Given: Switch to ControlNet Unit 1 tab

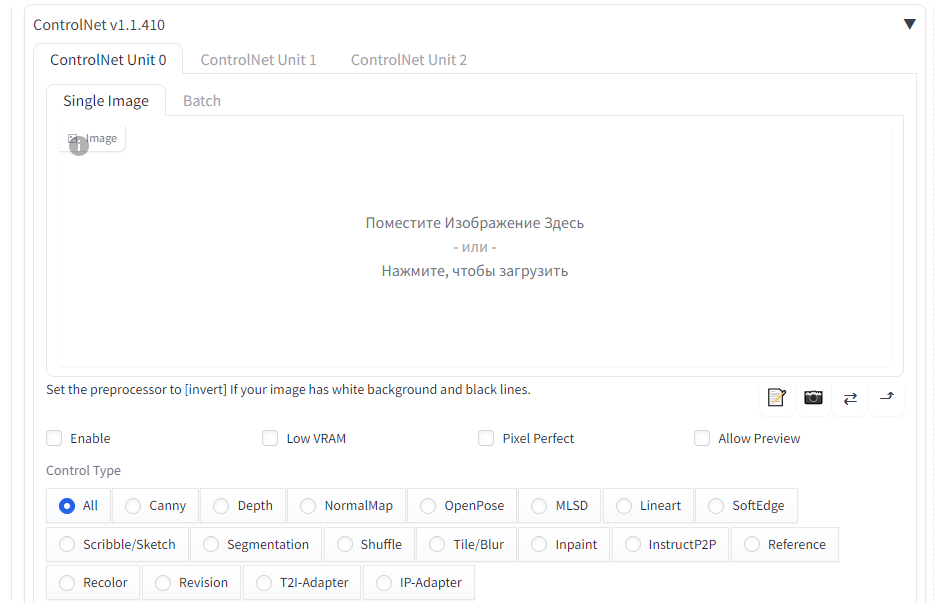Looking at the screenshot, I should pos(258,60).
